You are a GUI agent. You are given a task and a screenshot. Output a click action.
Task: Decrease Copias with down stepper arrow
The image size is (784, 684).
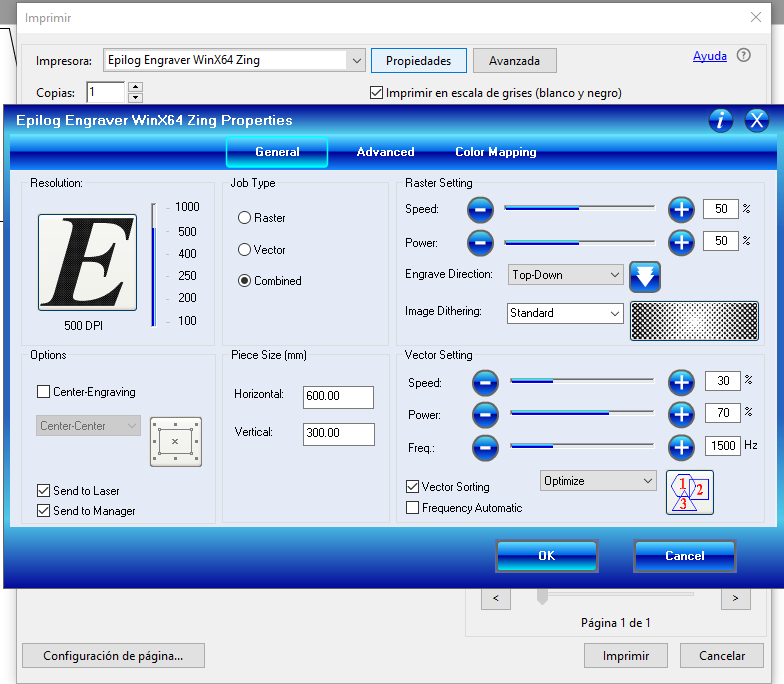136,98
